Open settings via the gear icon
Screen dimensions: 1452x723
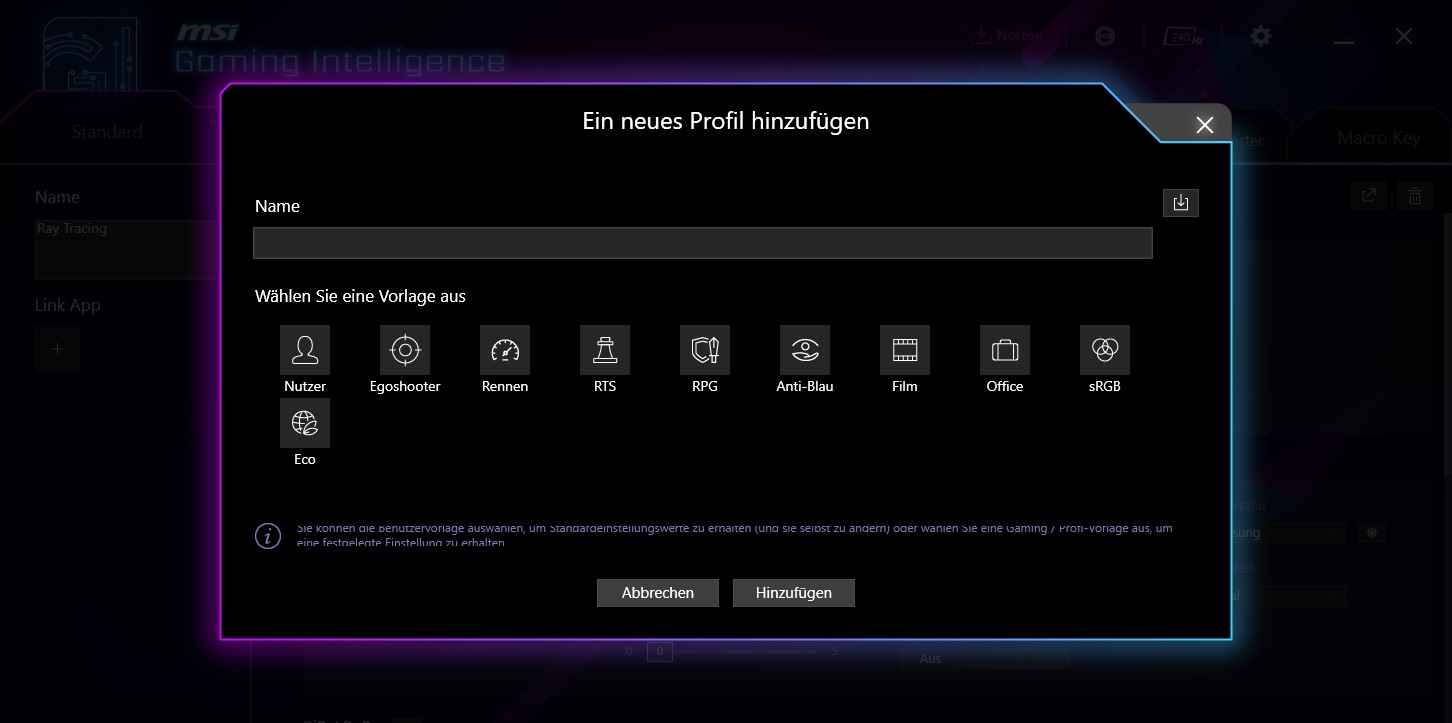[1261, 36]
